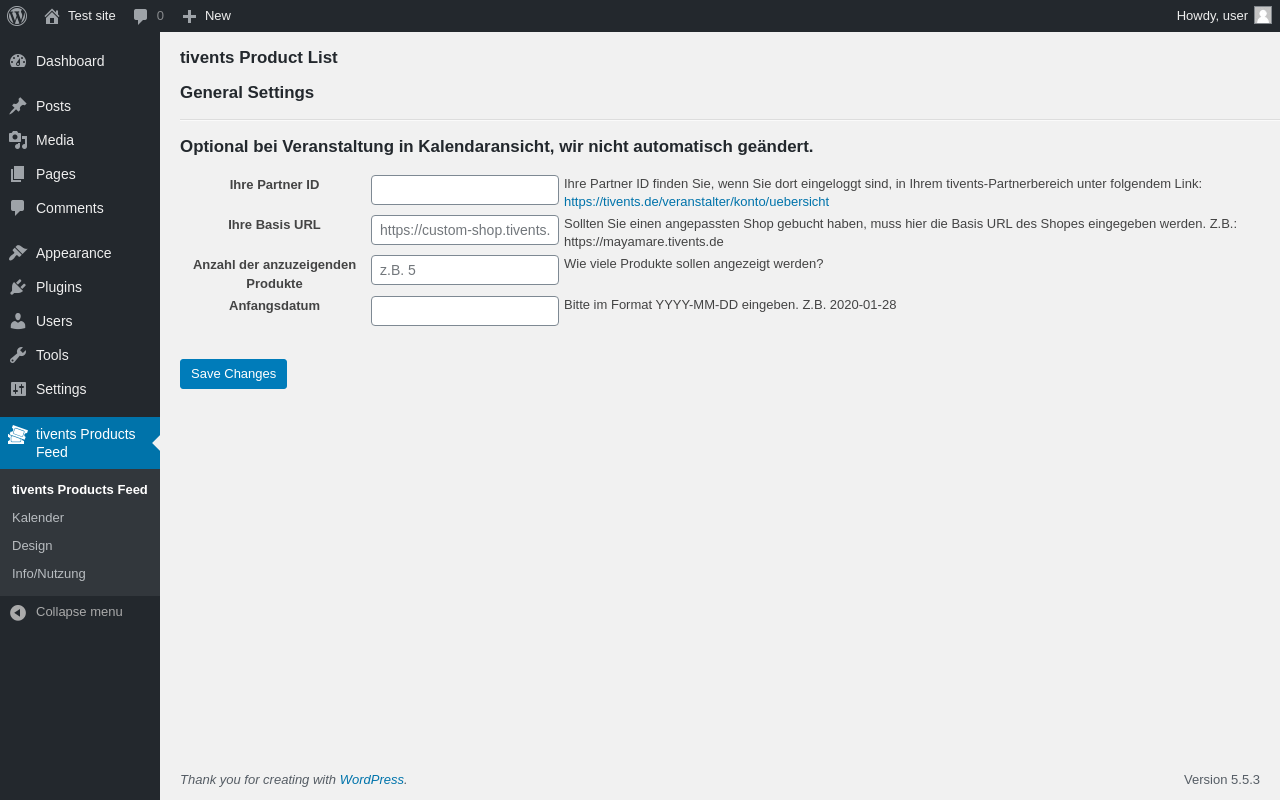Open the Dashboard menu item

(x=80, y=61)
